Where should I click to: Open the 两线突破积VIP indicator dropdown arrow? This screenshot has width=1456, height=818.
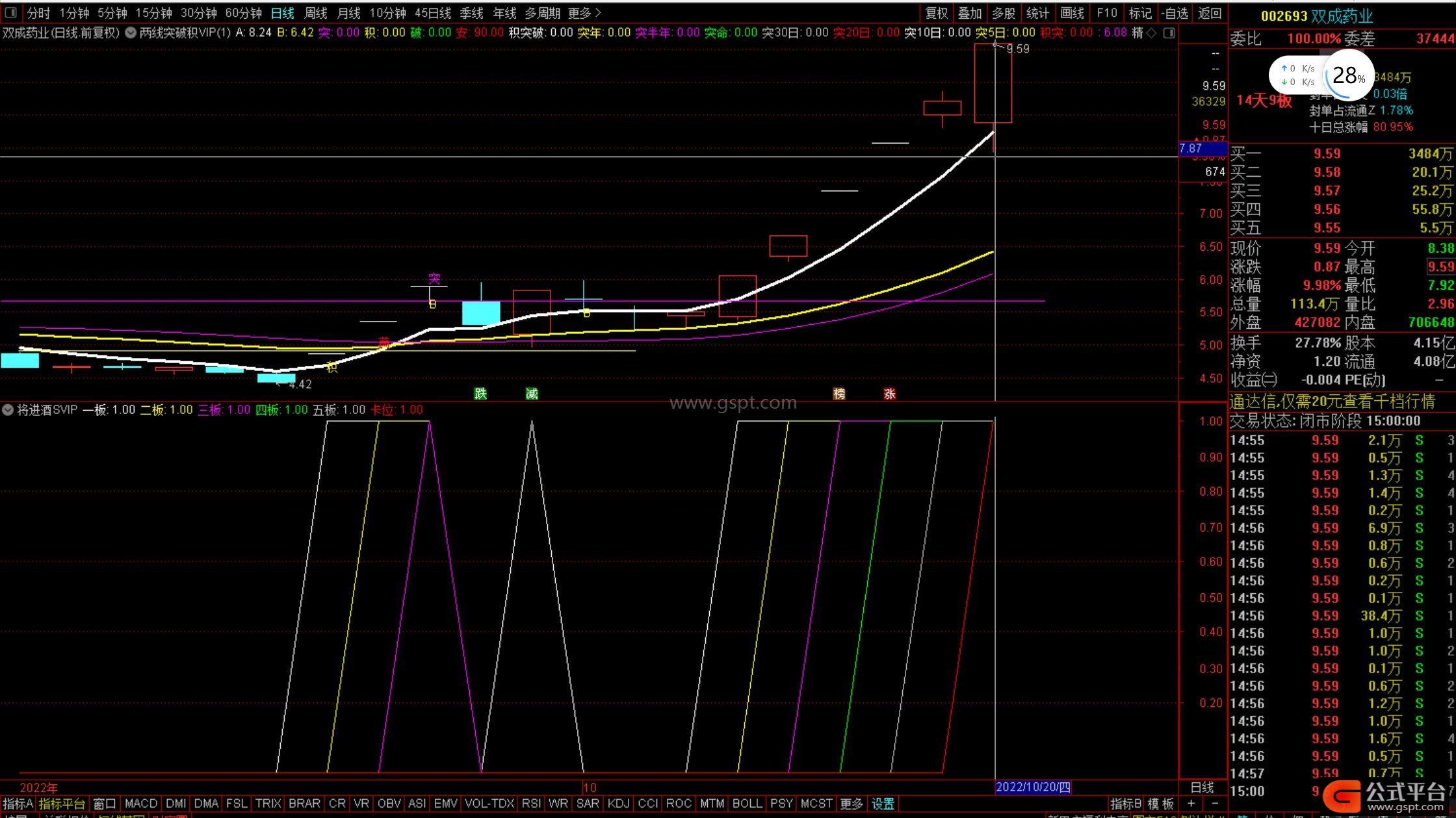[x=131, y=32]
